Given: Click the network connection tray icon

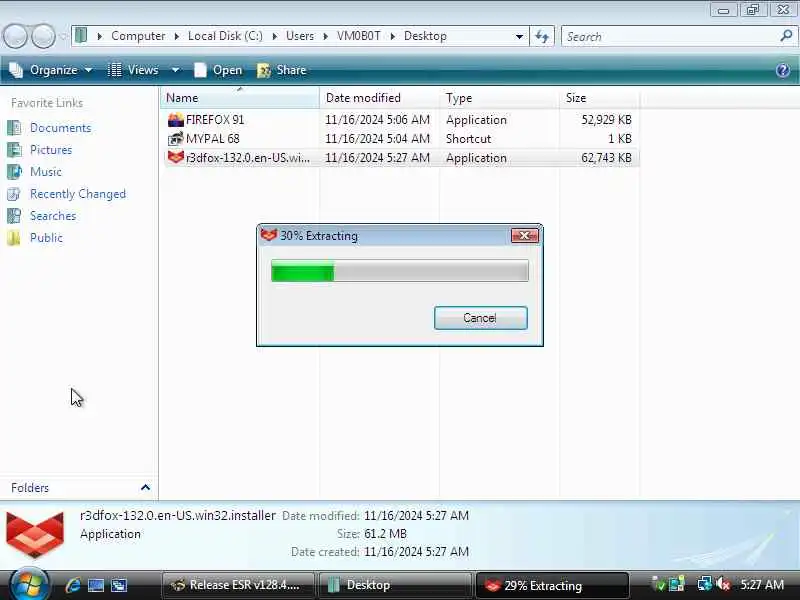Looking at the screenshot, I should 704,584.
